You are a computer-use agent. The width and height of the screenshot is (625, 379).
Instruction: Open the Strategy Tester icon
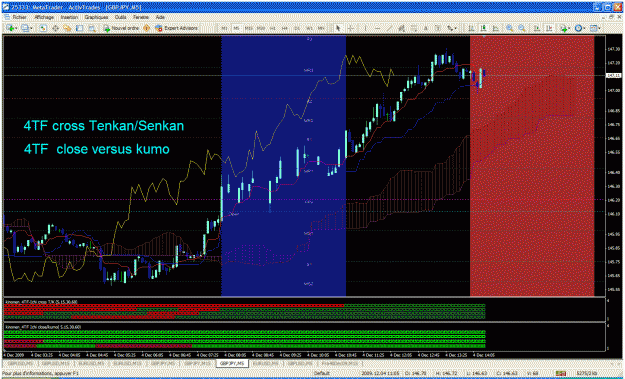[92, 28]
